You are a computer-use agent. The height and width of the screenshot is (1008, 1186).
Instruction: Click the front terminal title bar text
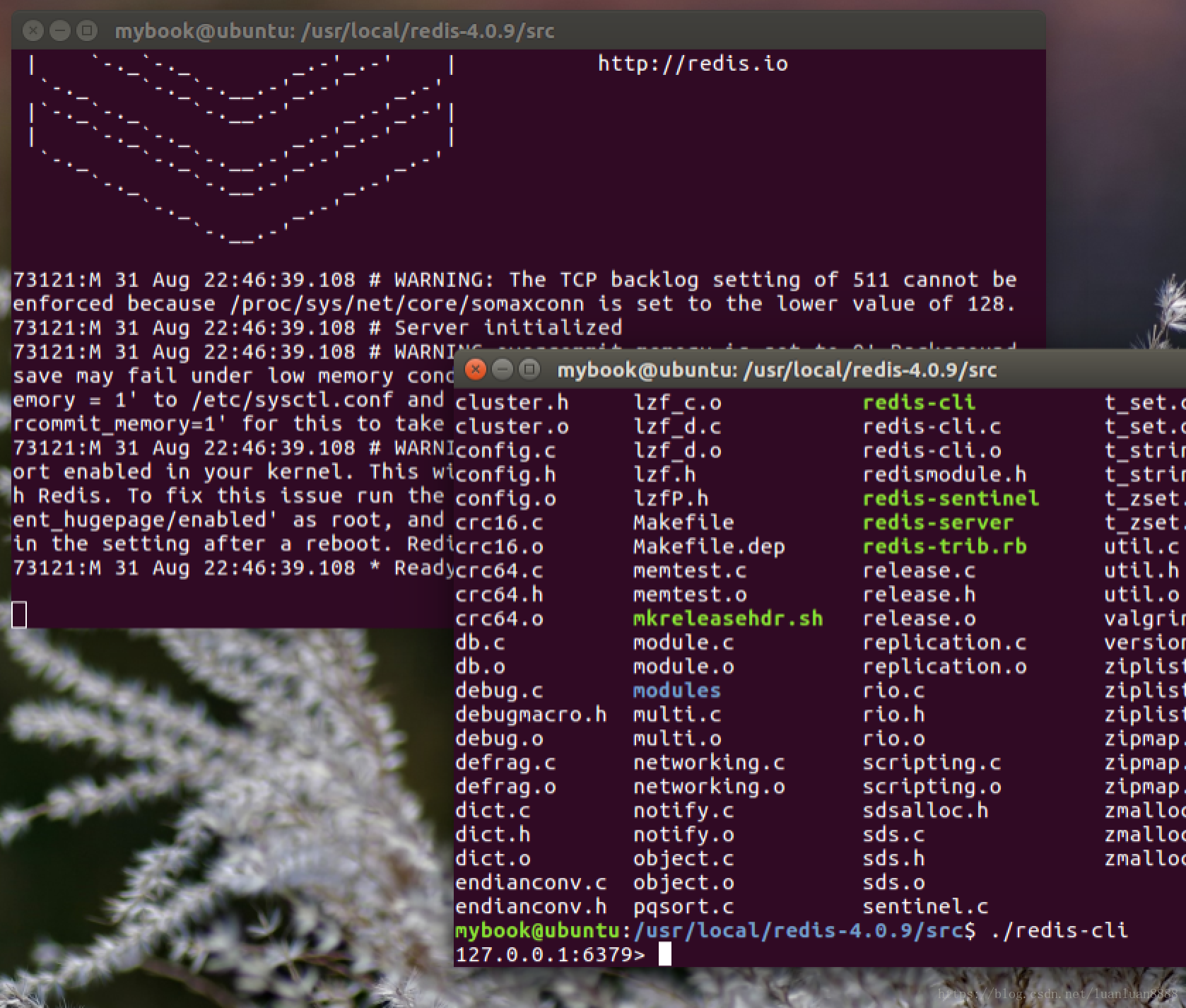click(777, 370)
